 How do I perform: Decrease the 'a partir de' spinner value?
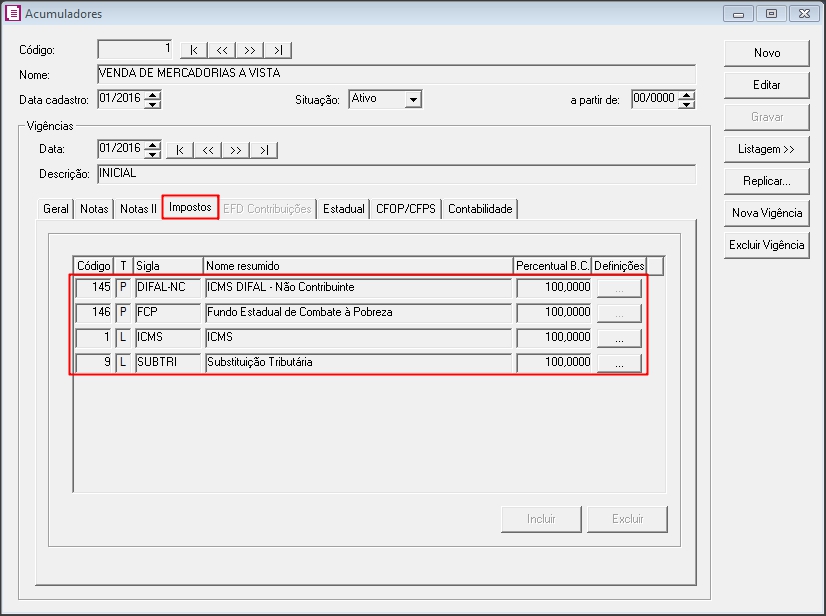click(x=687, y=103)
